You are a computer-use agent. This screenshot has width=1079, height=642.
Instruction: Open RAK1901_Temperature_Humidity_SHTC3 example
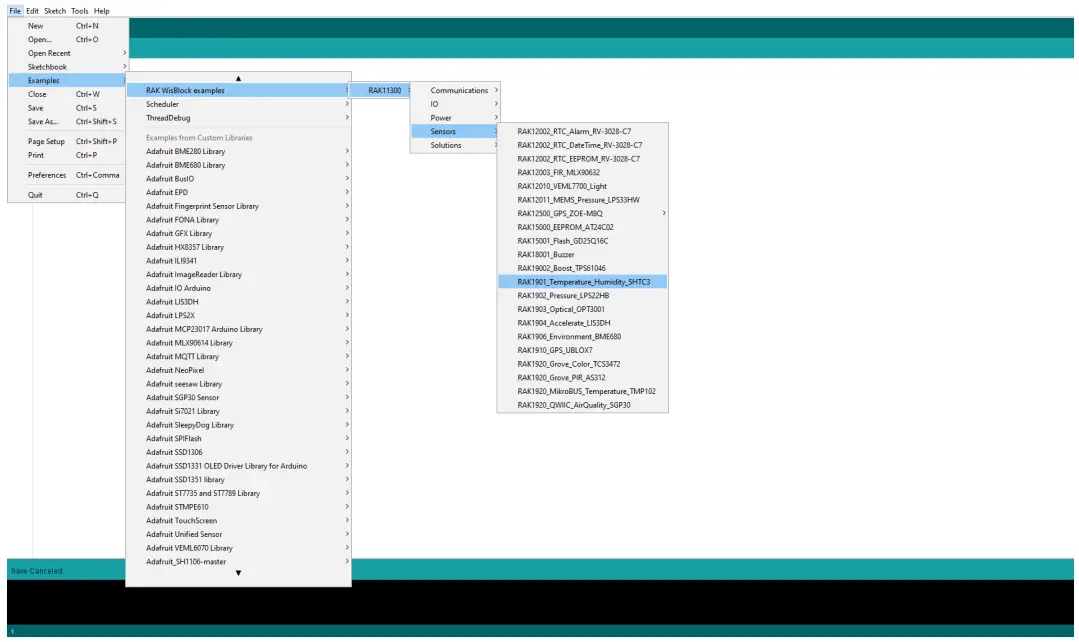(582, 281)
